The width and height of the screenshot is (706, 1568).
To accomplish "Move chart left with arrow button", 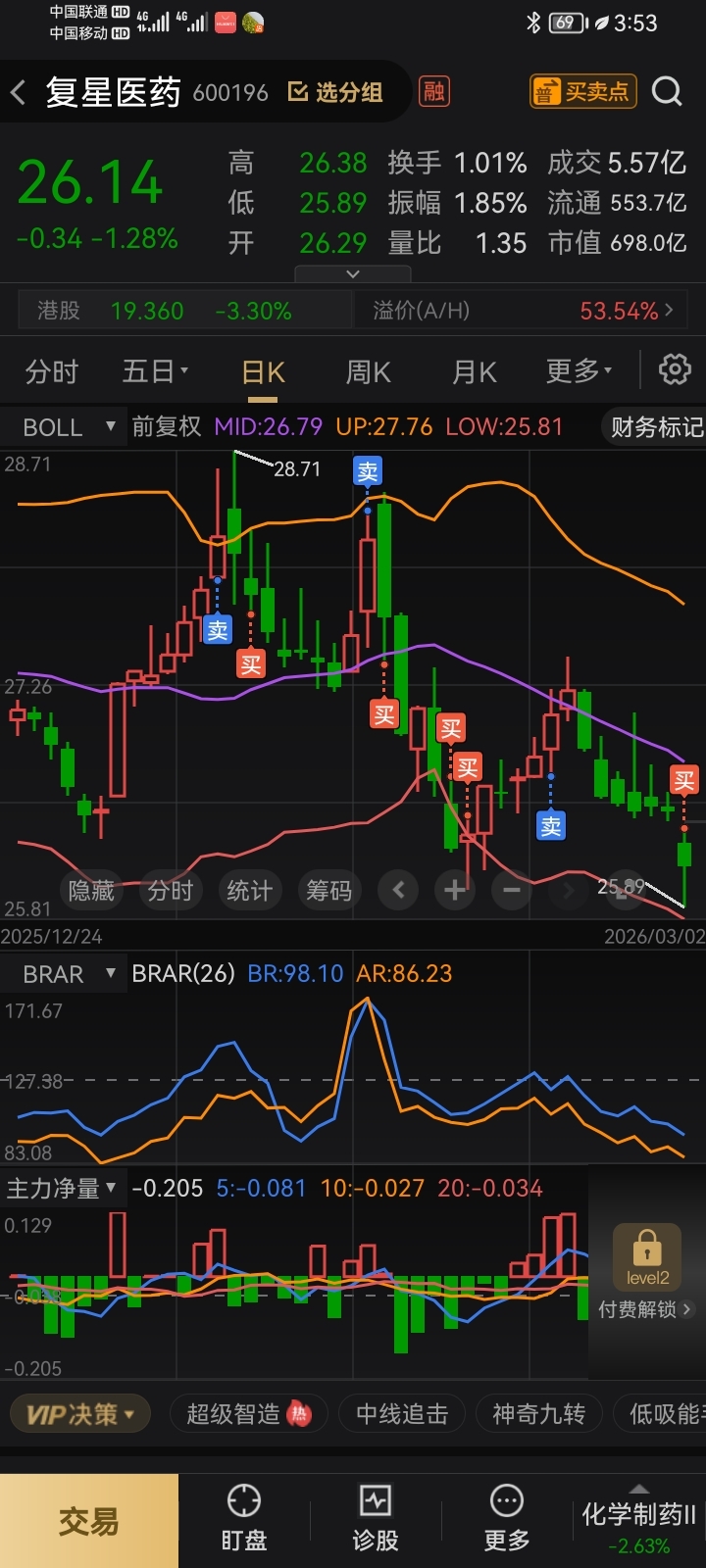I will (398, 890).
